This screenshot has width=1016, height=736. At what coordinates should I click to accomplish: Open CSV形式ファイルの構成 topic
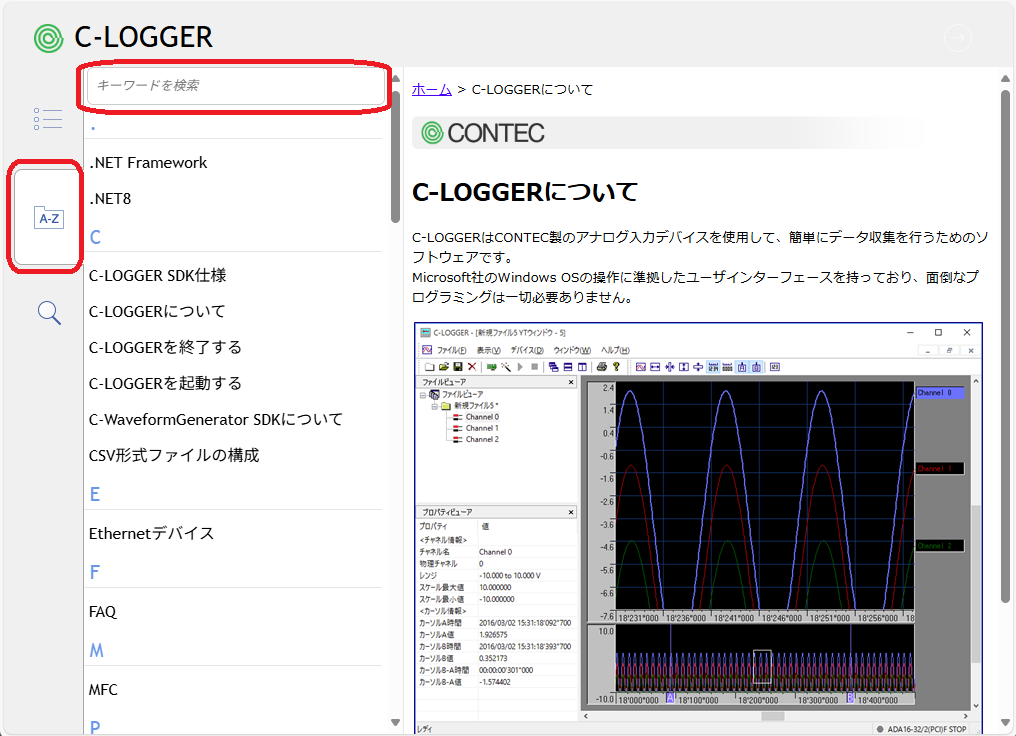pyautogui.click(x=174, y=455)
